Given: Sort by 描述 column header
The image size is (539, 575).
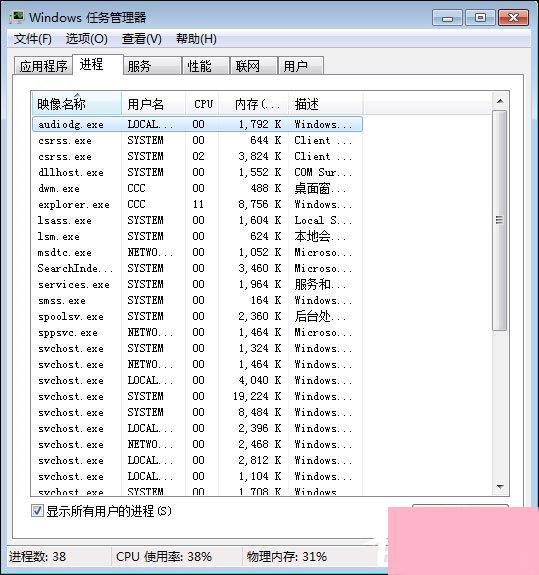Looking at the screenshot, I should [326, 104].
